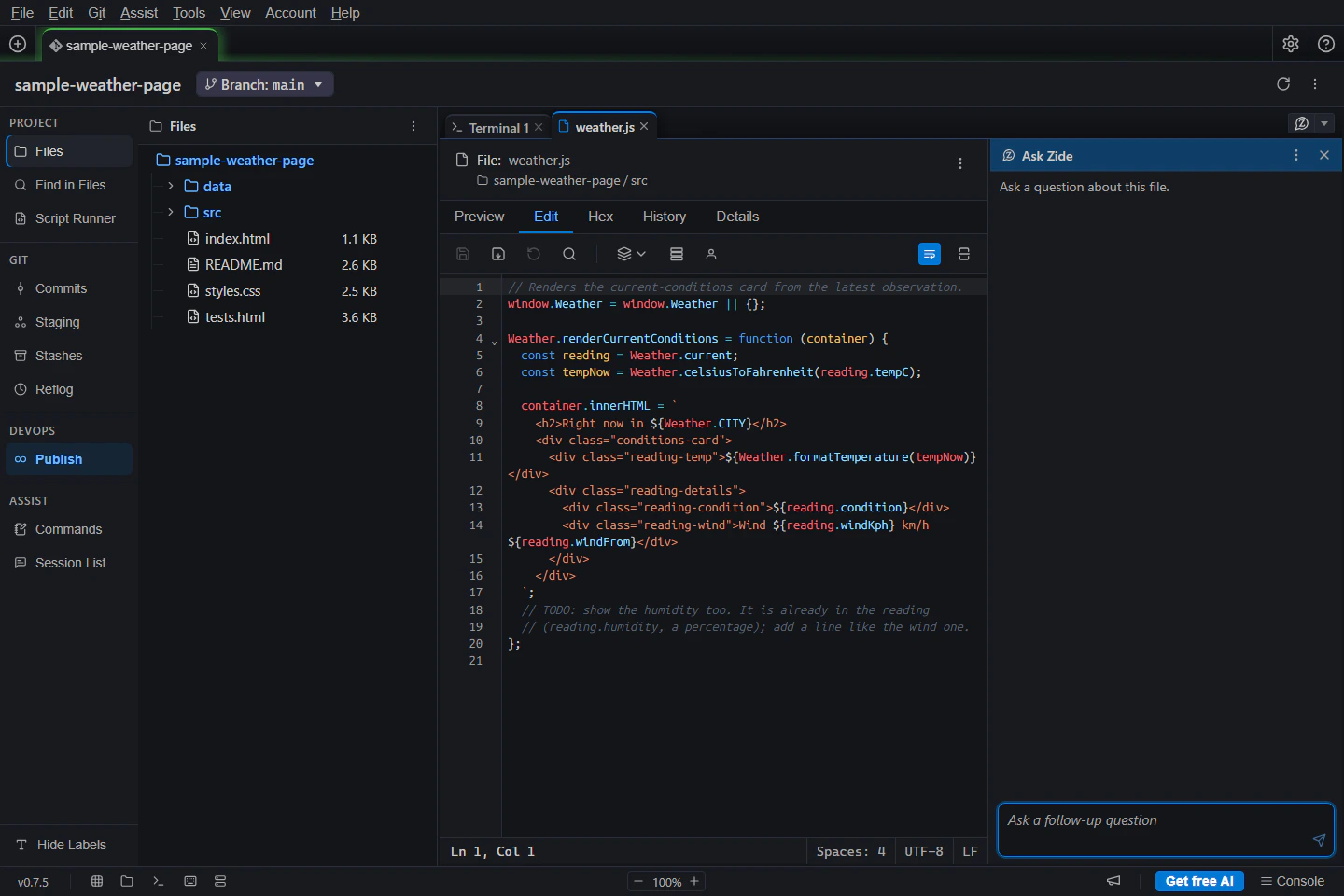
Task: Open the settings gear icon
Action: [1291, 44]
